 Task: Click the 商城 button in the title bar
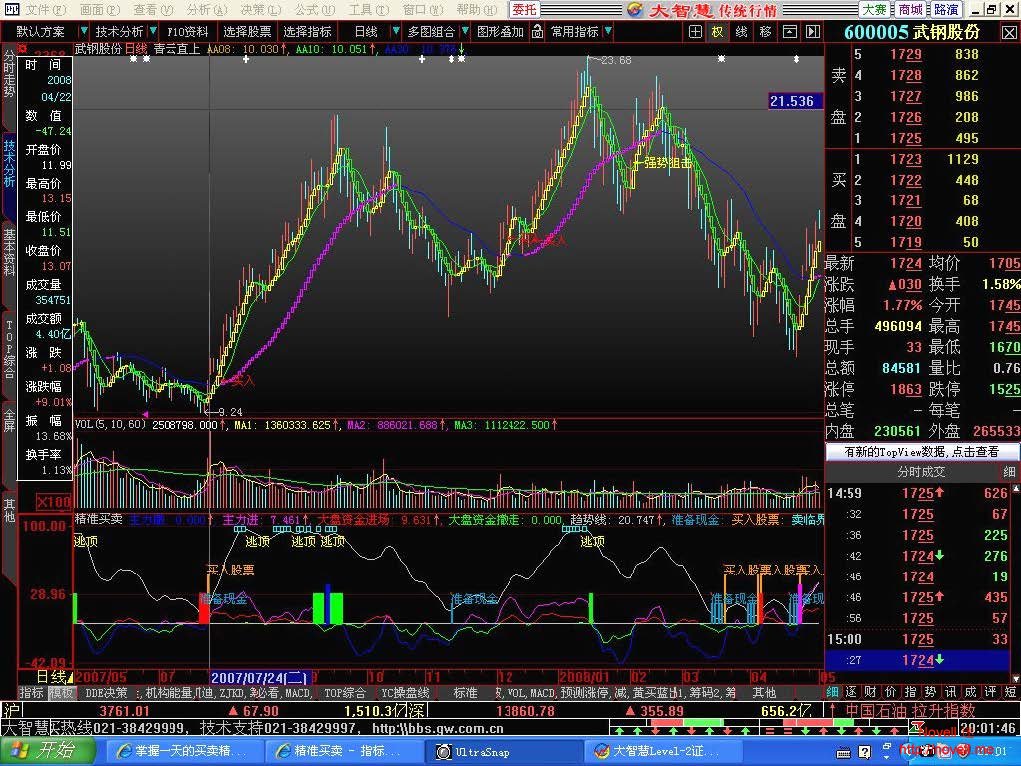point(910,10)
